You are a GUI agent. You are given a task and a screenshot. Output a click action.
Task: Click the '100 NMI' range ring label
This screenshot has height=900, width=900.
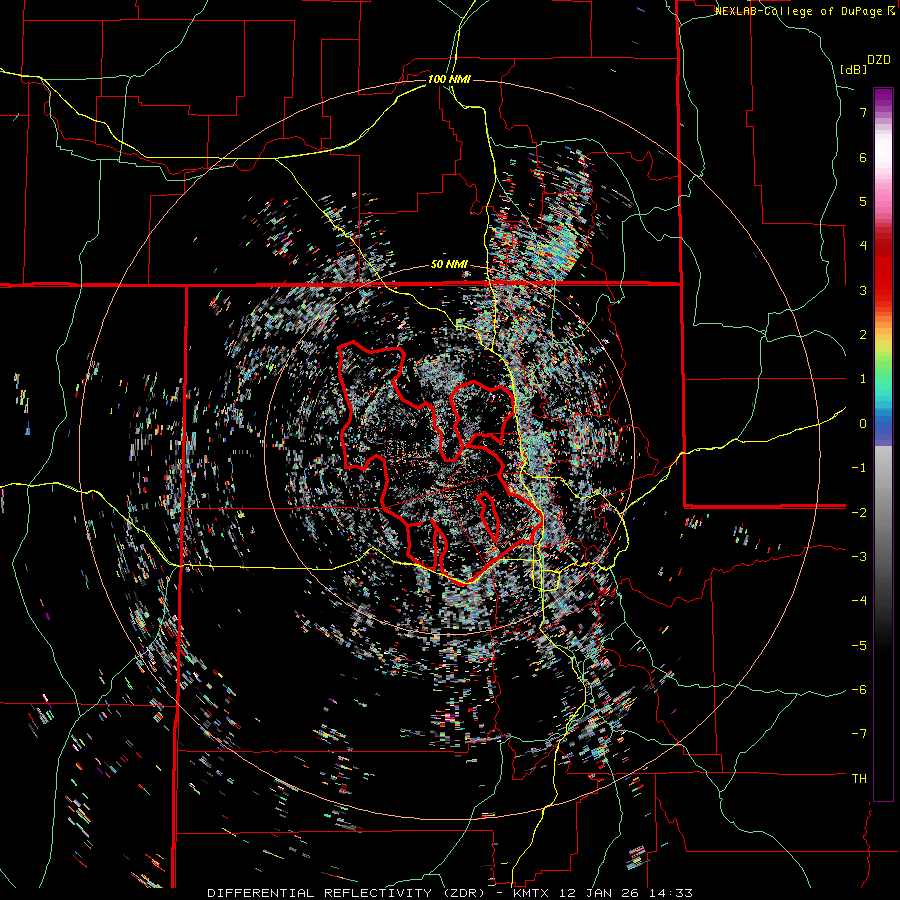[449, 79]
